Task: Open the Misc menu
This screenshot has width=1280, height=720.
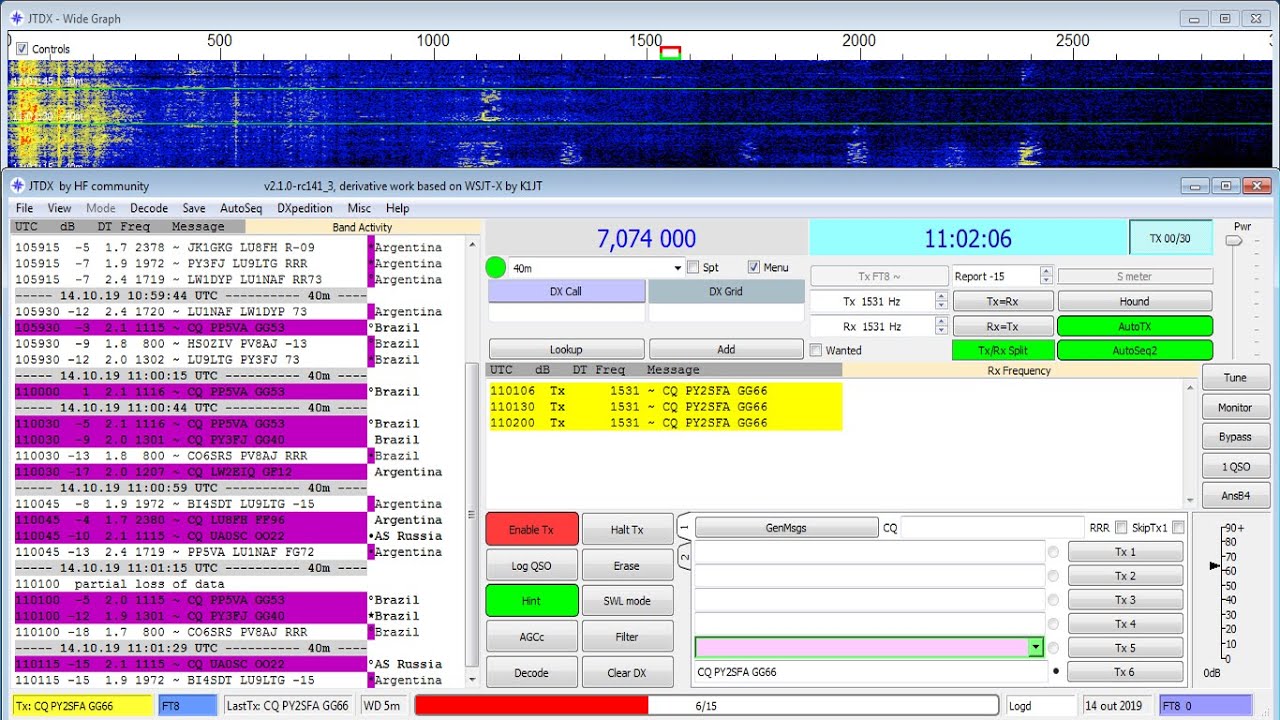Action: 359,208
